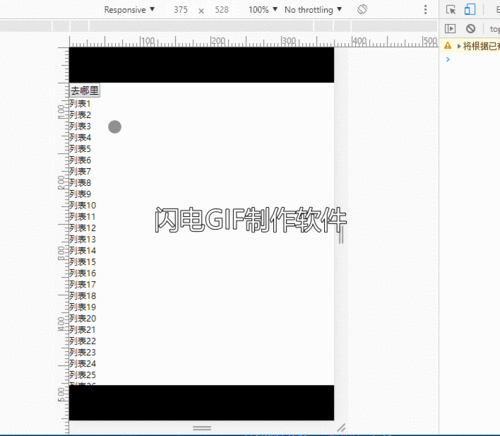
Task: Click list item 列表20
Action: click(83, 318)
